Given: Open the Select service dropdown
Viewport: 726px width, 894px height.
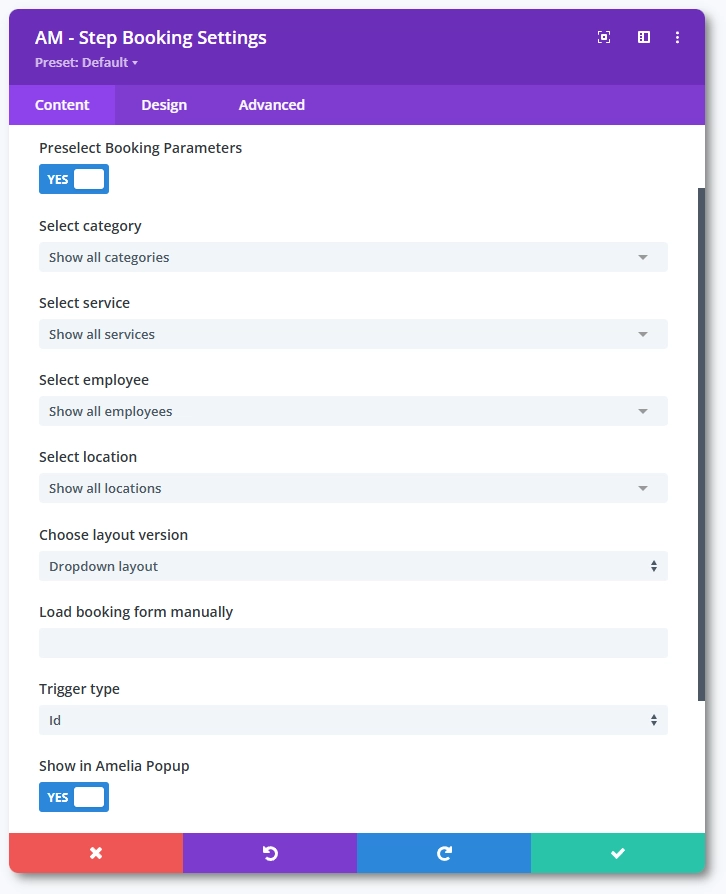Looking at the screenshot, I should click(353, 334).
